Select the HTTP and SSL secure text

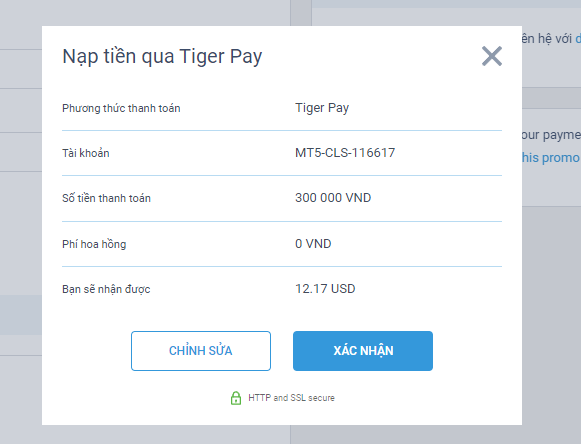point(291,398)
